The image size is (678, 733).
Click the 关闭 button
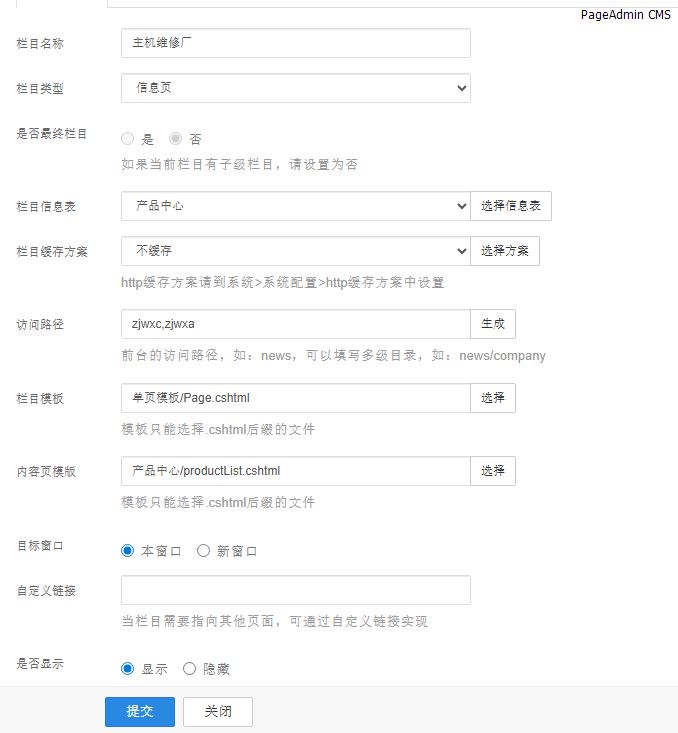(218, 711)
